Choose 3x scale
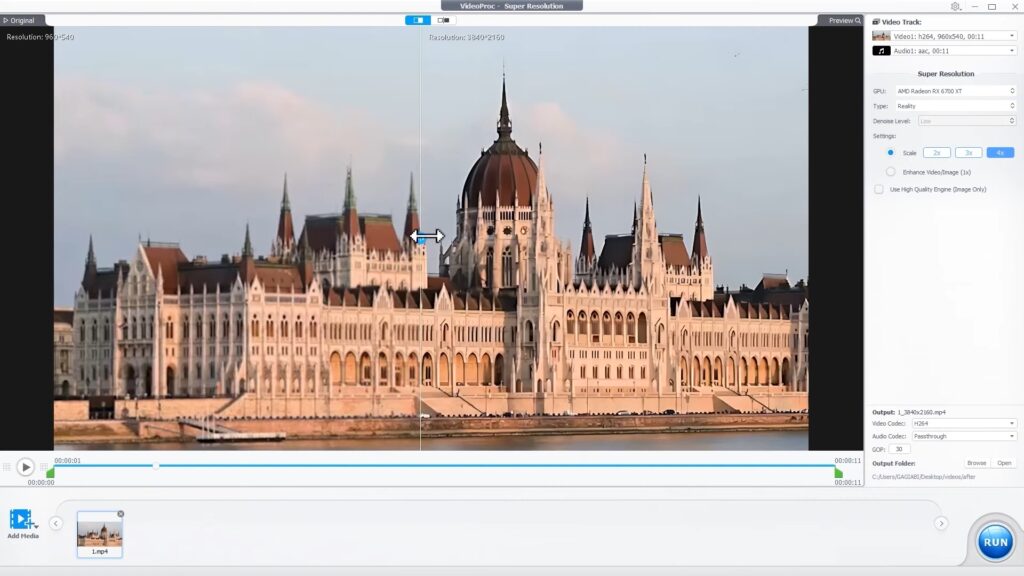The height and width of the screenshot is (576, 1024). click(x=968, y=153)
